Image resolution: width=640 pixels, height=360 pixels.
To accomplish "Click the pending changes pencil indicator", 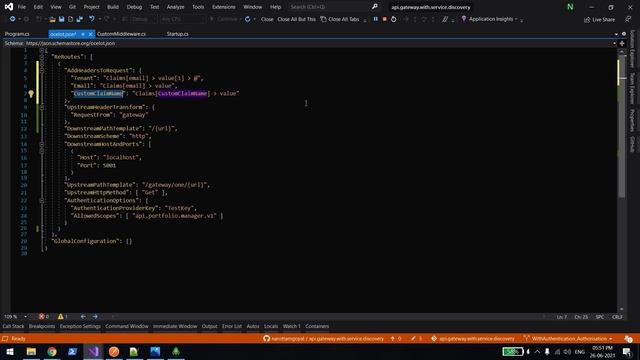I will pyautogui.click(x=416, y=339).
